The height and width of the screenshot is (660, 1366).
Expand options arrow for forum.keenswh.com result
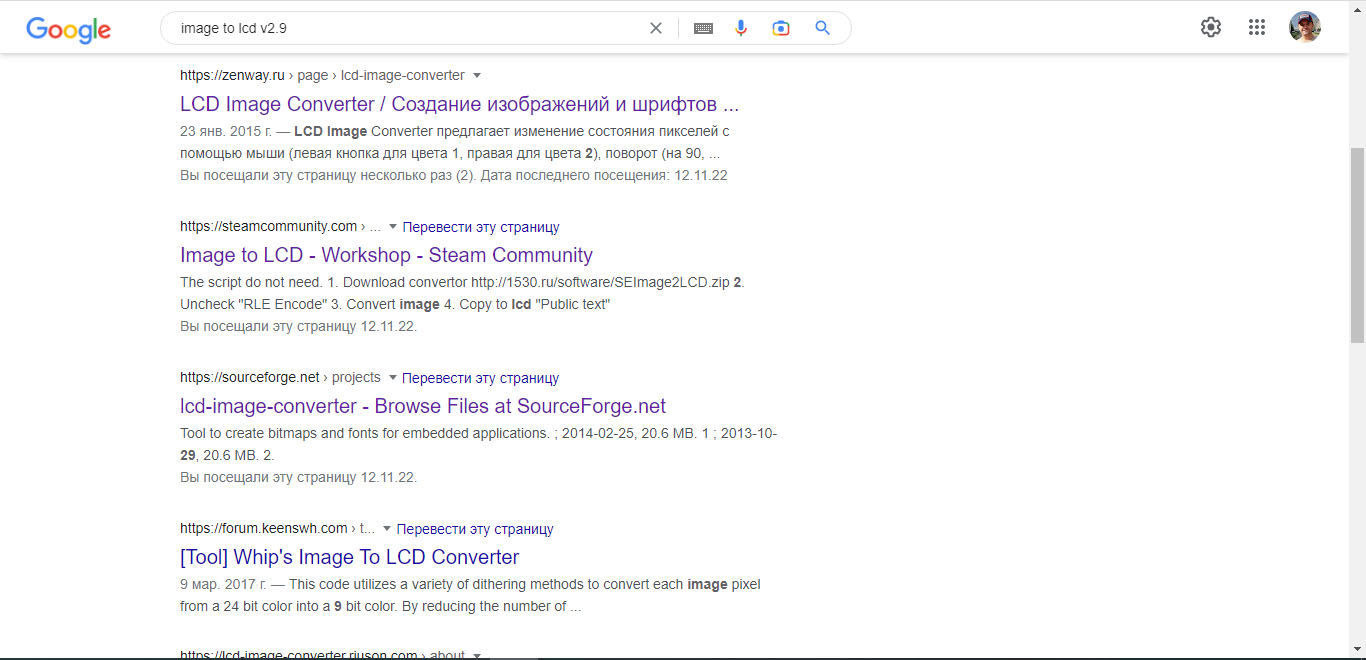[x=387, y=529]
